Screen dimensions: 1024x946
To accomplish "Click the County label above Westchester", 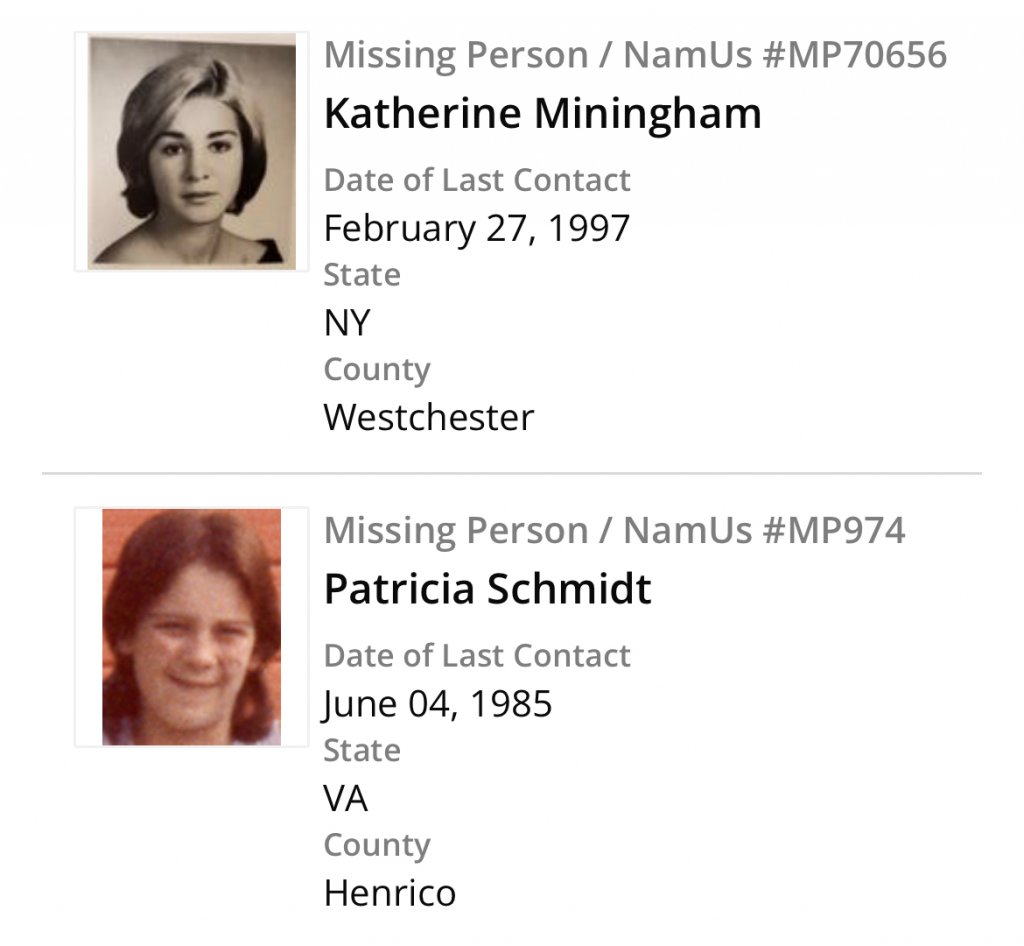I will click(x=376, y=369).
